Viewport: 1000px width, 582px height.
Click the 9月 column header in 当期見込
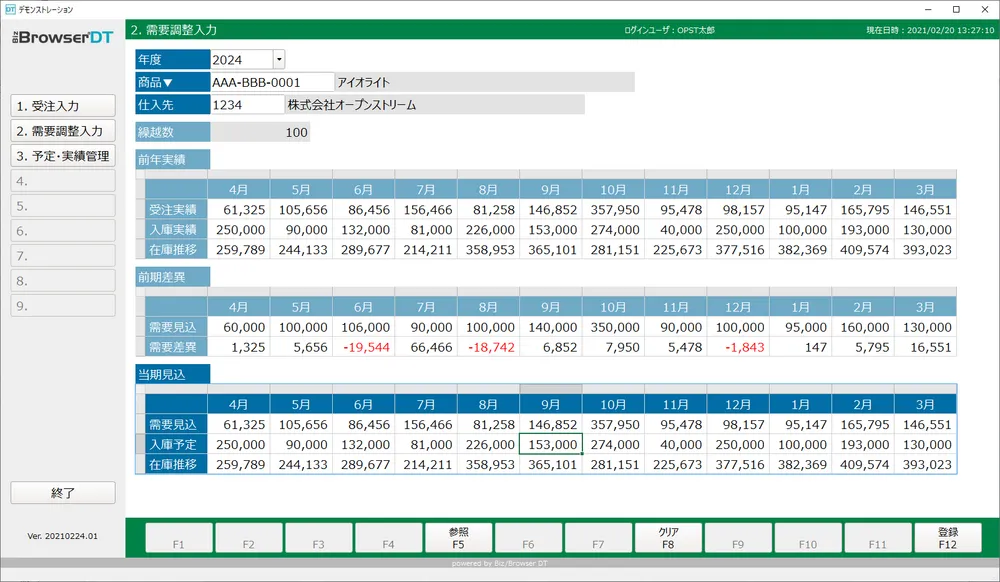pos(551,404)
